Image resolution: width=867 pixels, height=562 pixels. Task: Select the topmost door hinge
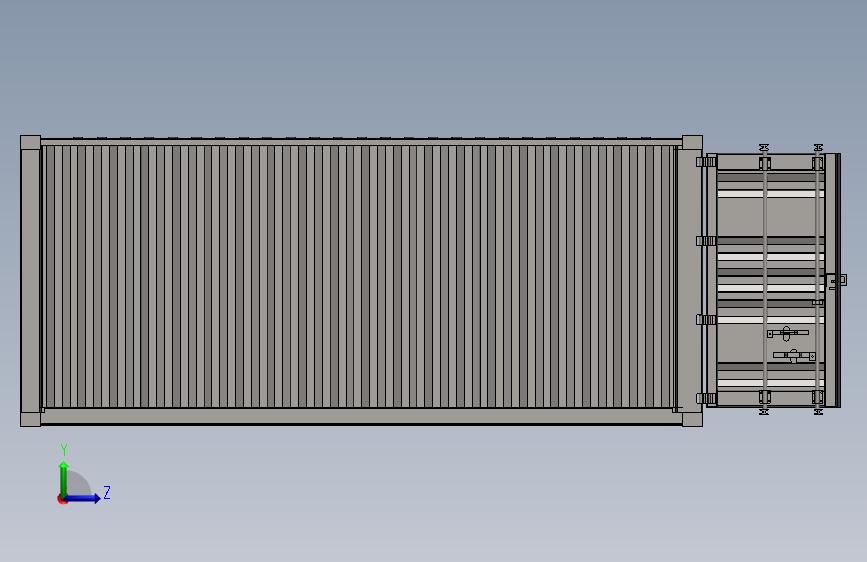click(706, 162)
